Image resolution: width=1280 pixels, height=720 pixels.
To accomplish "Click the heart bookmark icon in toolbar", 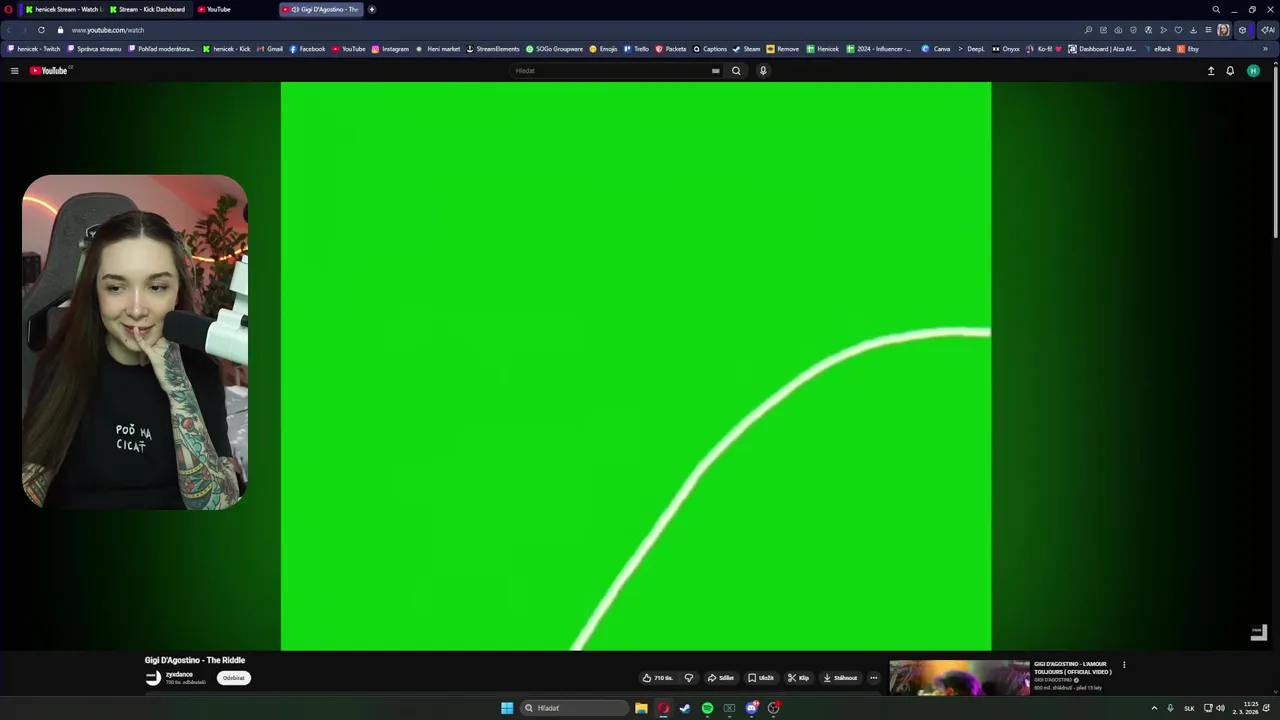I will pos(1178,30).
